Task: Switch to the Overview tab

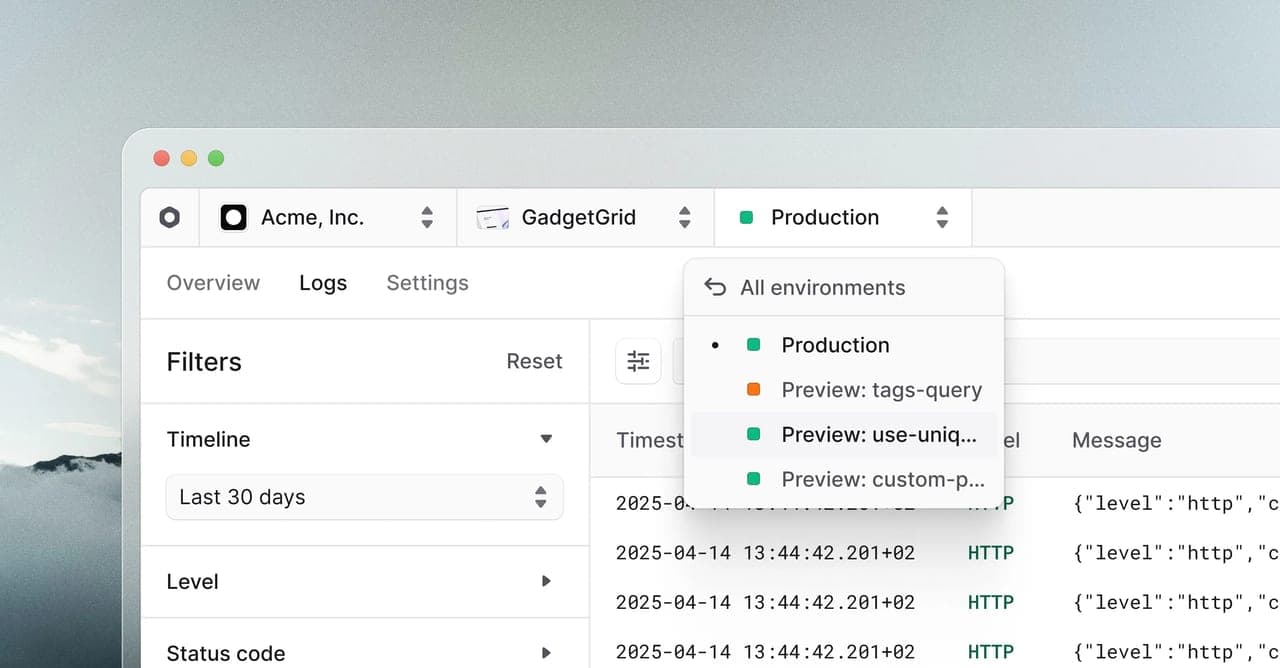Action: click(x=213, y=283)
